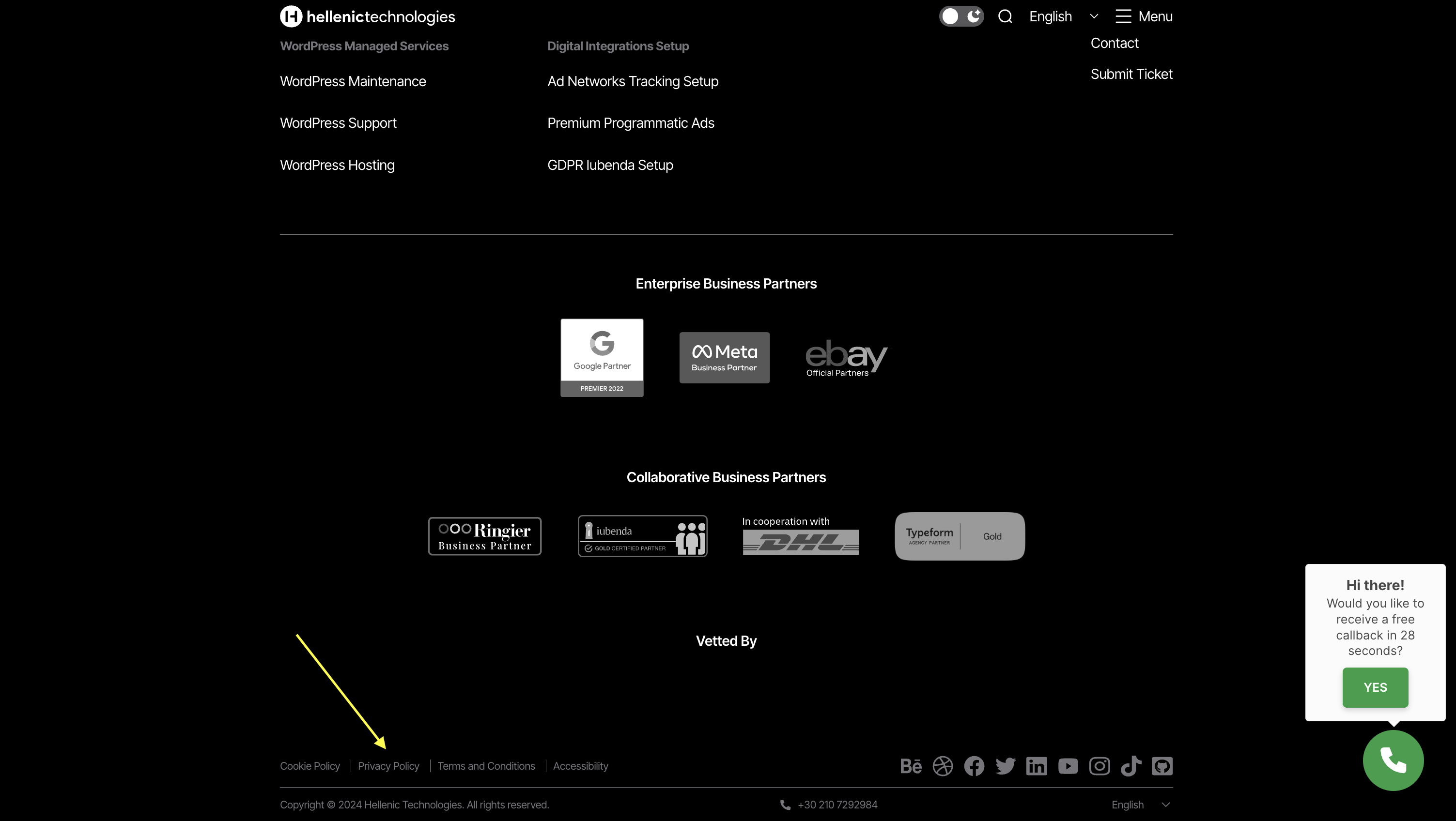The image size is (1456, 821).
Task: Click the green phone call bubble
Action: (x=1393, y=760)
